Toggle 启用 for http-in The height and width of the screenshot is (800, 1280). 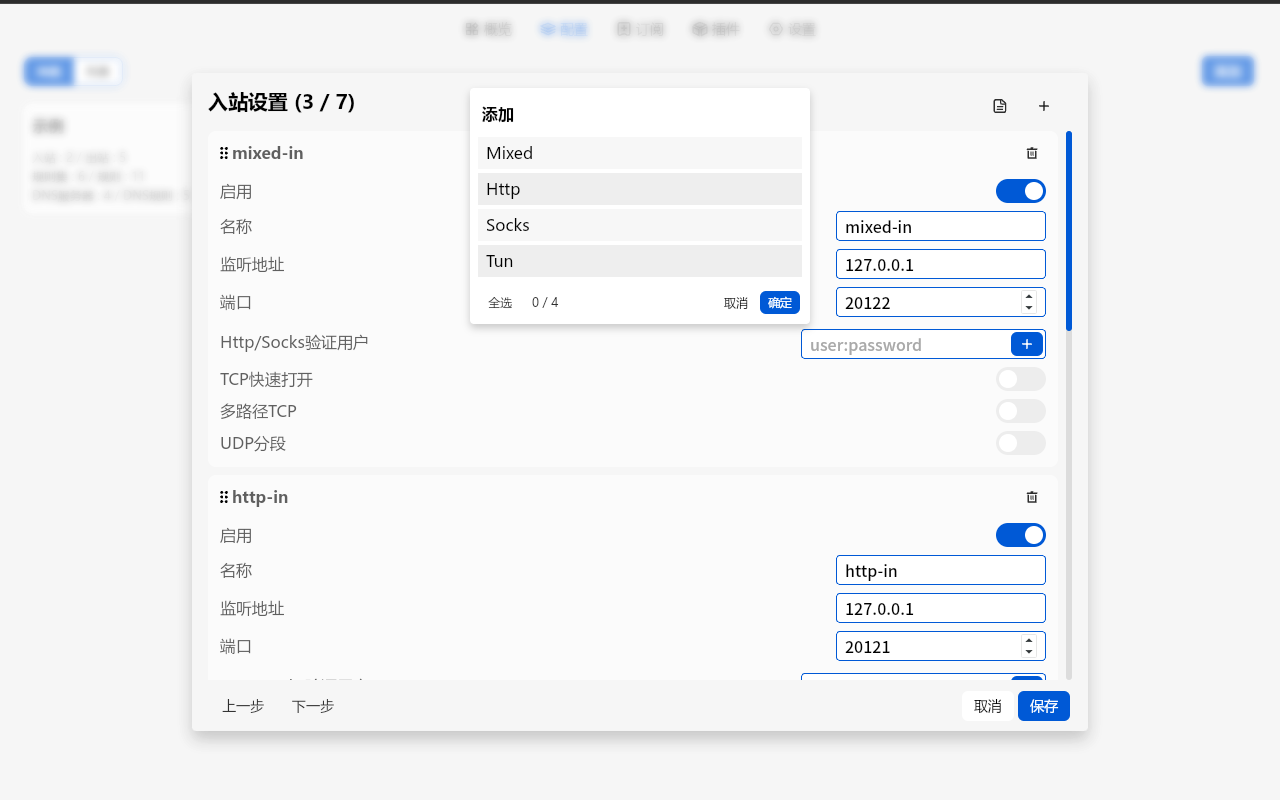pos(1021,535)
